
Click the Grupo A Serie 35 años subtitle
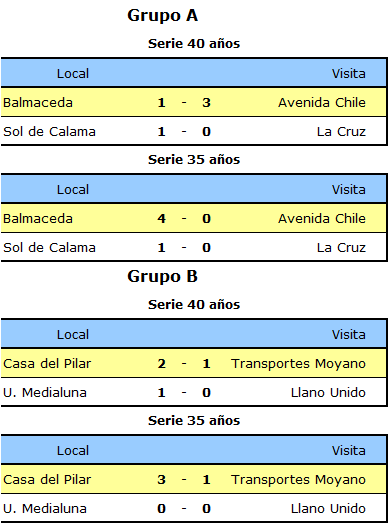click(x=194, y=159)
